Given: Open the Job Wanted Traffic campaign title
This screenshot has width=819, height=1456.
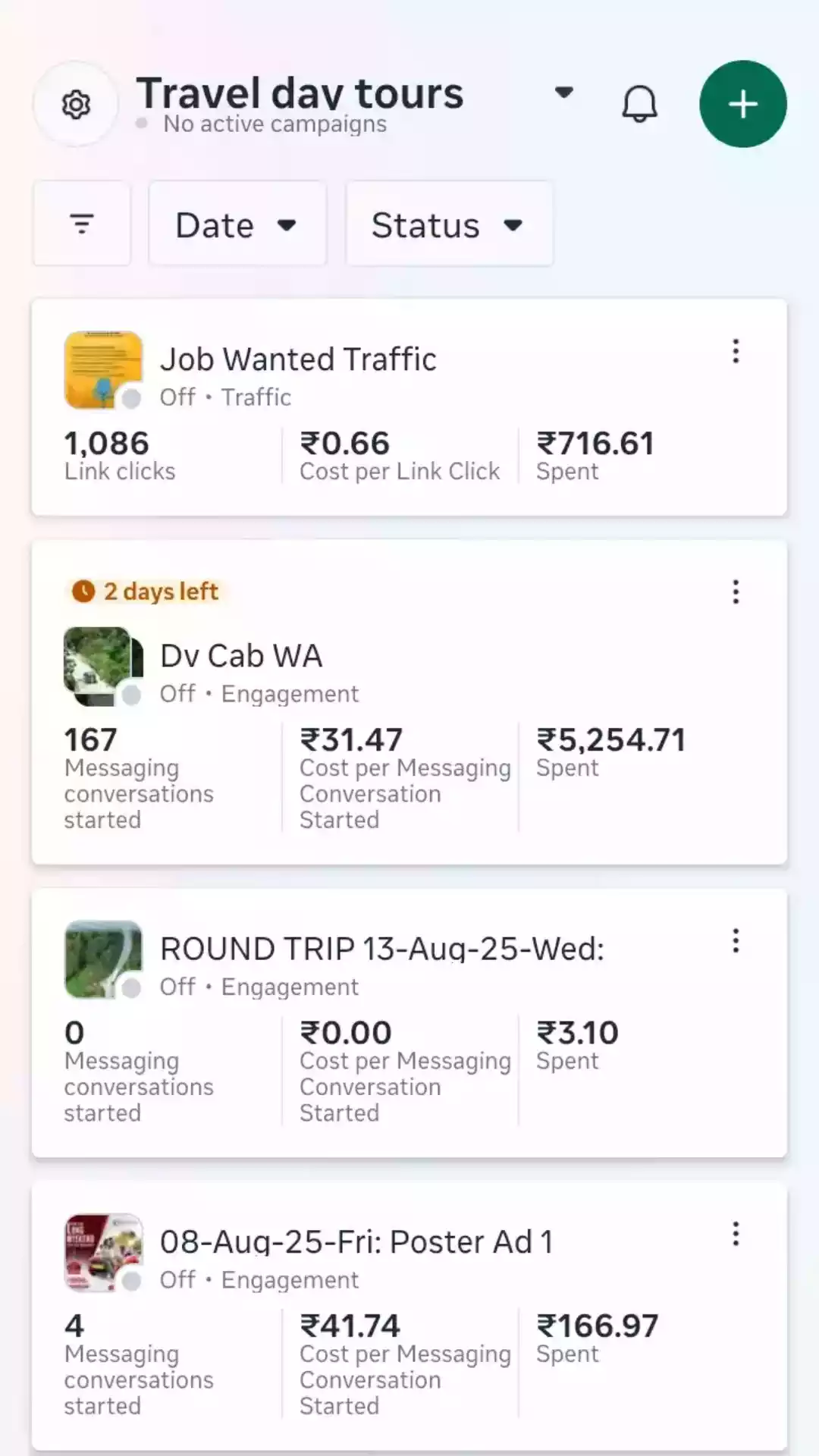Looking at the screenshot, I should 298,359.
